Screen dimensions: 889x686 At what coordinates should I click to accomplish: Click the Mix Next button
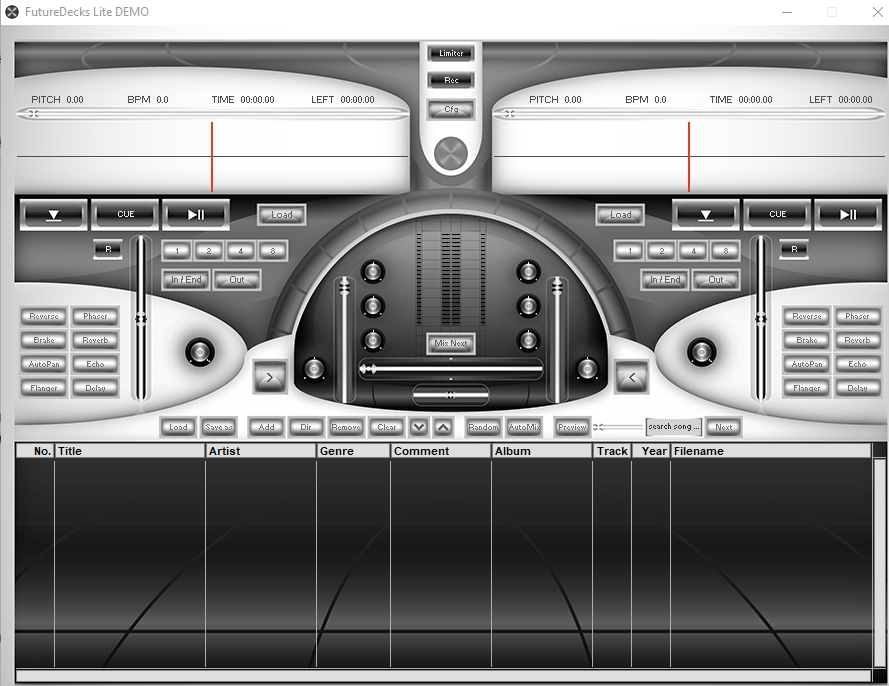tap(450, 343)
